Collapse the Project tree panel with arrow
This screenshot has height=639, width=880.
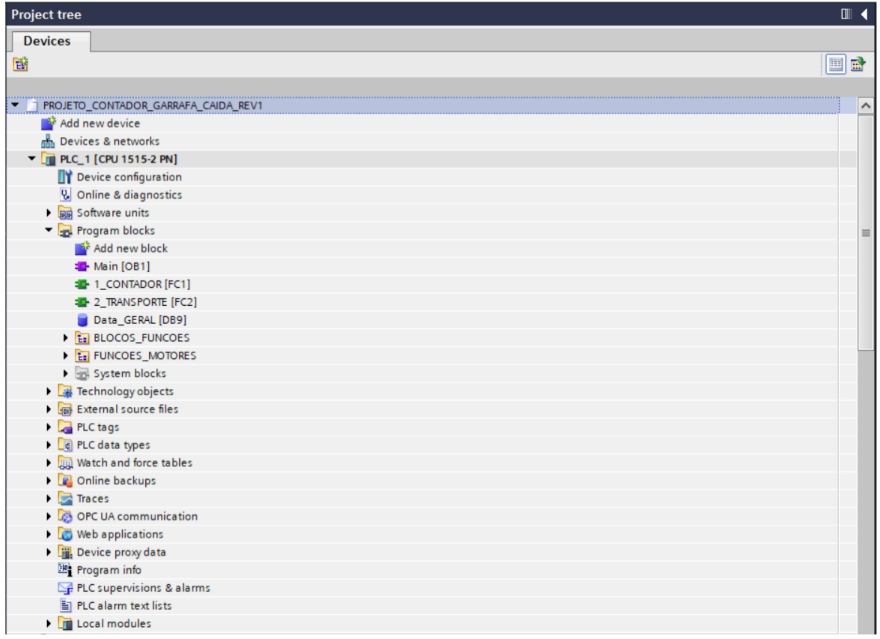click(x=865, y=14)
